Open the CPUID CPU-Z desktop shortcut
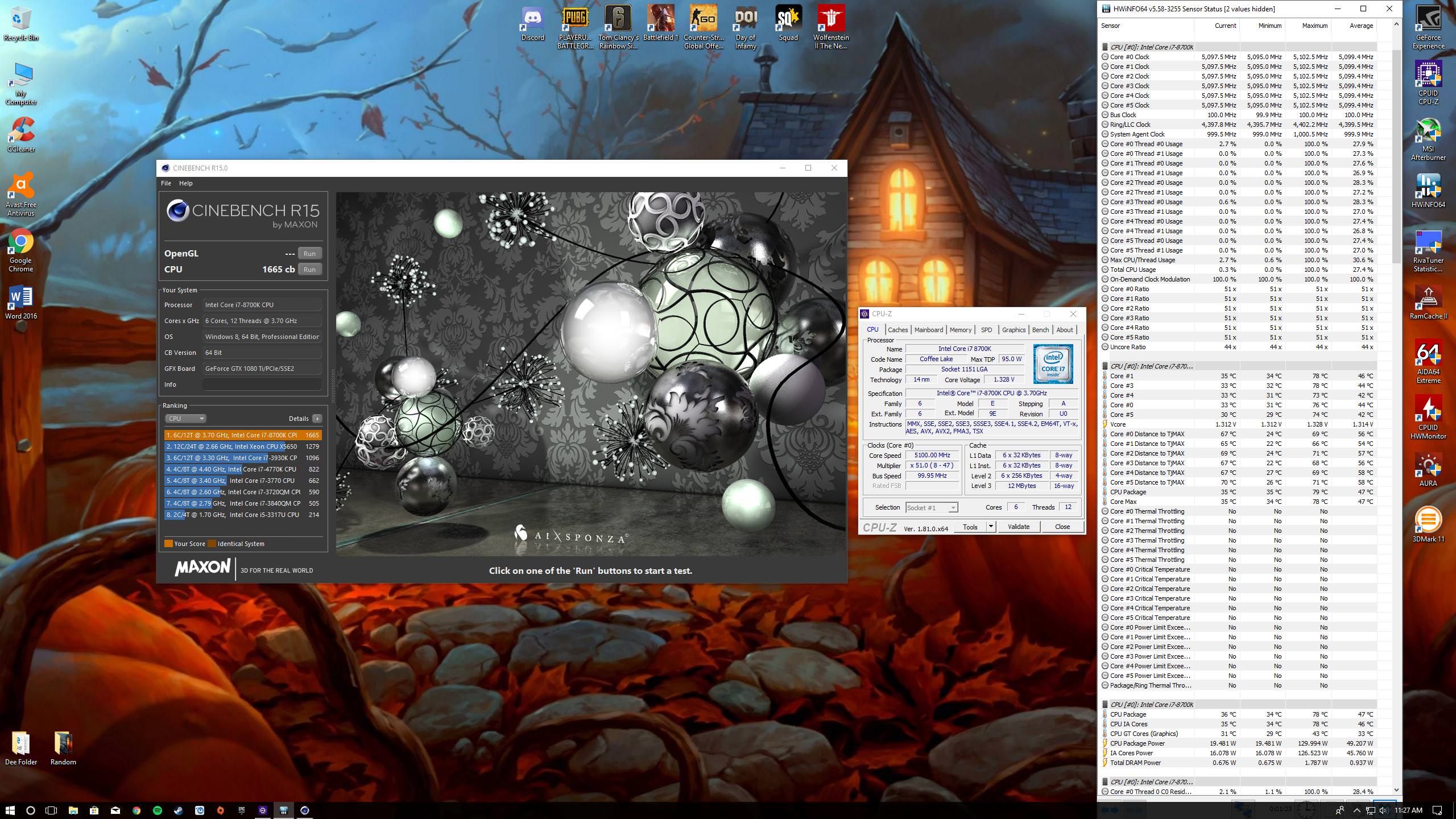 tap(1428, 83)
